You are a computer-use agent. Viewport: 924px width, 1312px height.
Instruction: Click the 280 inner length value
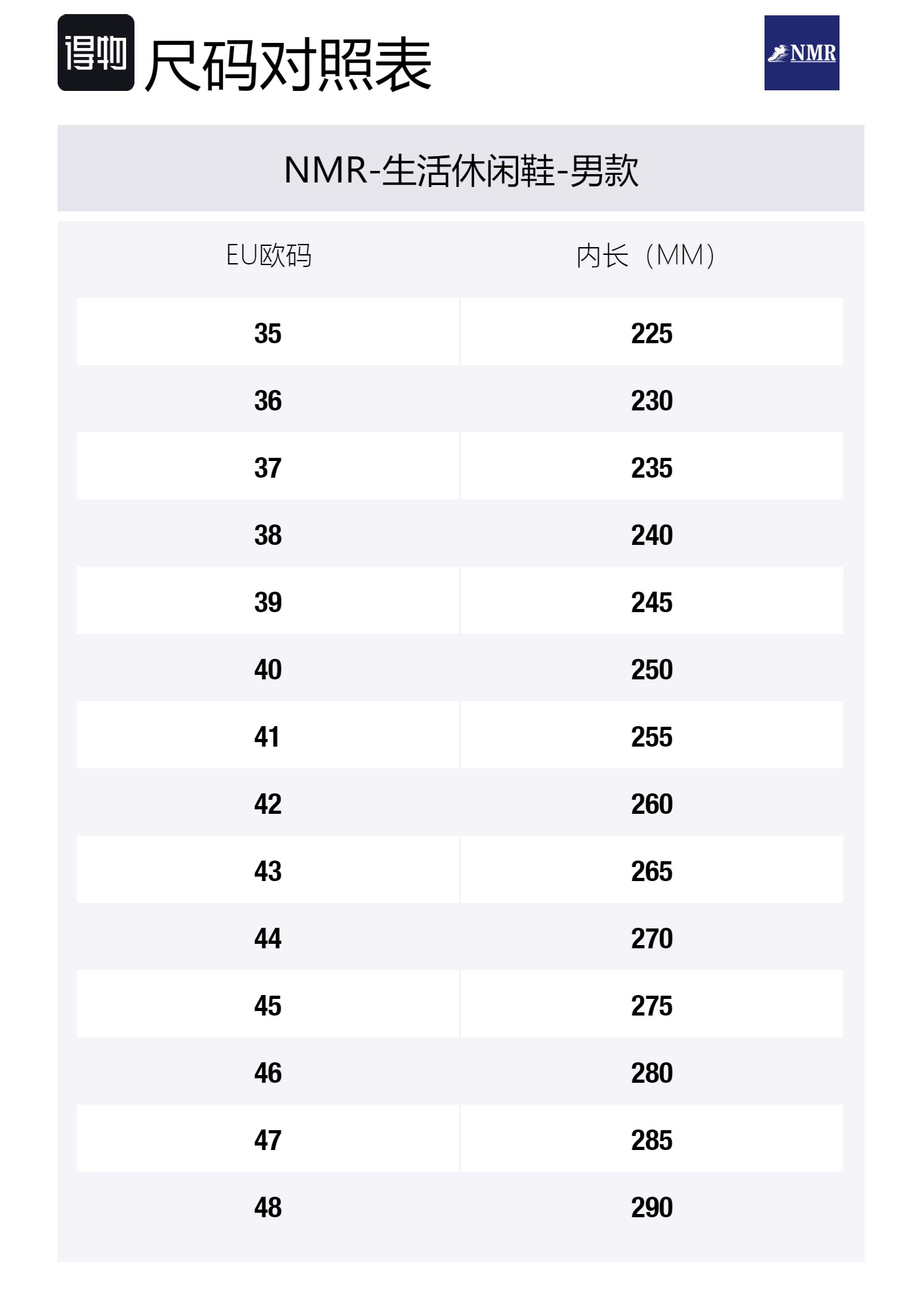pos(652,1073)
